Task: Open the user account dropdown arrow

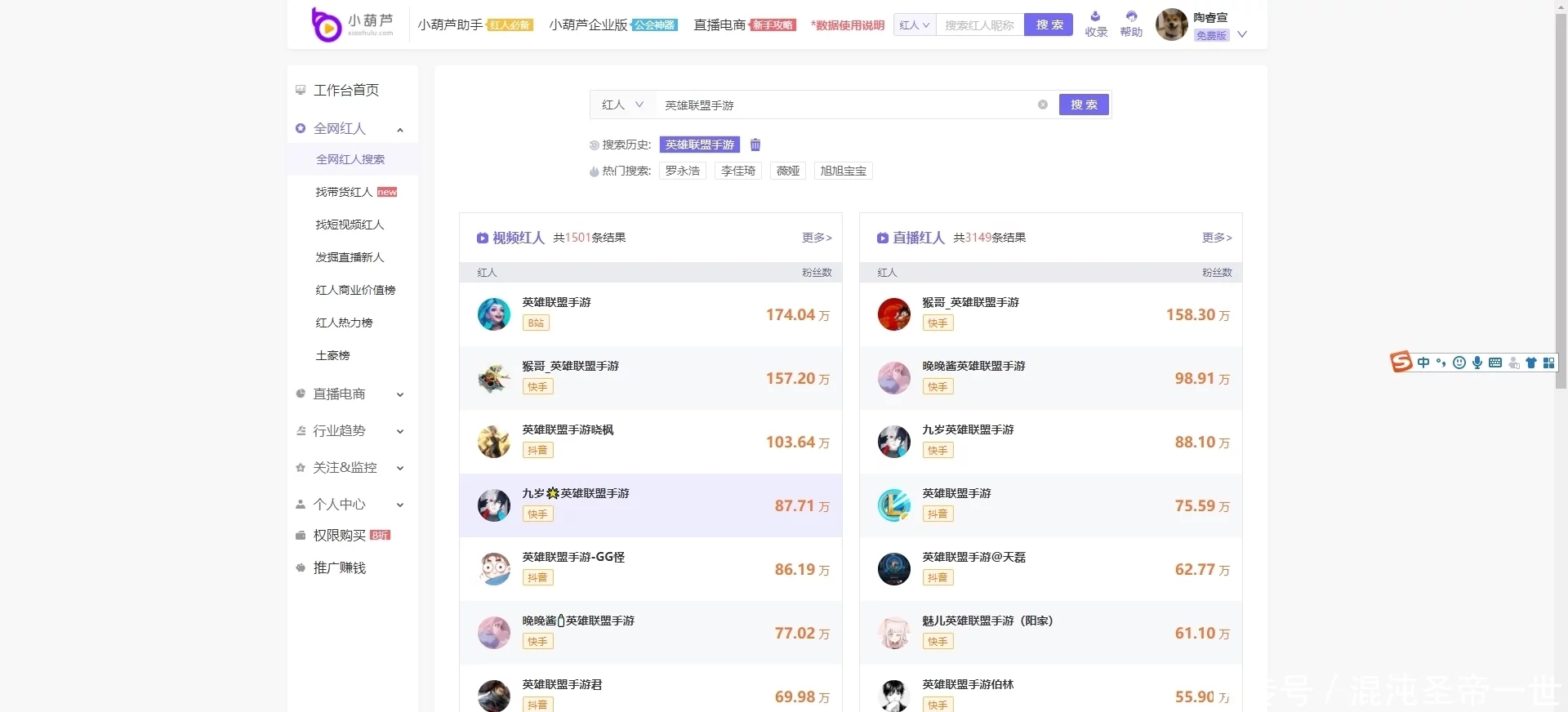Action: pos(1242,34)
